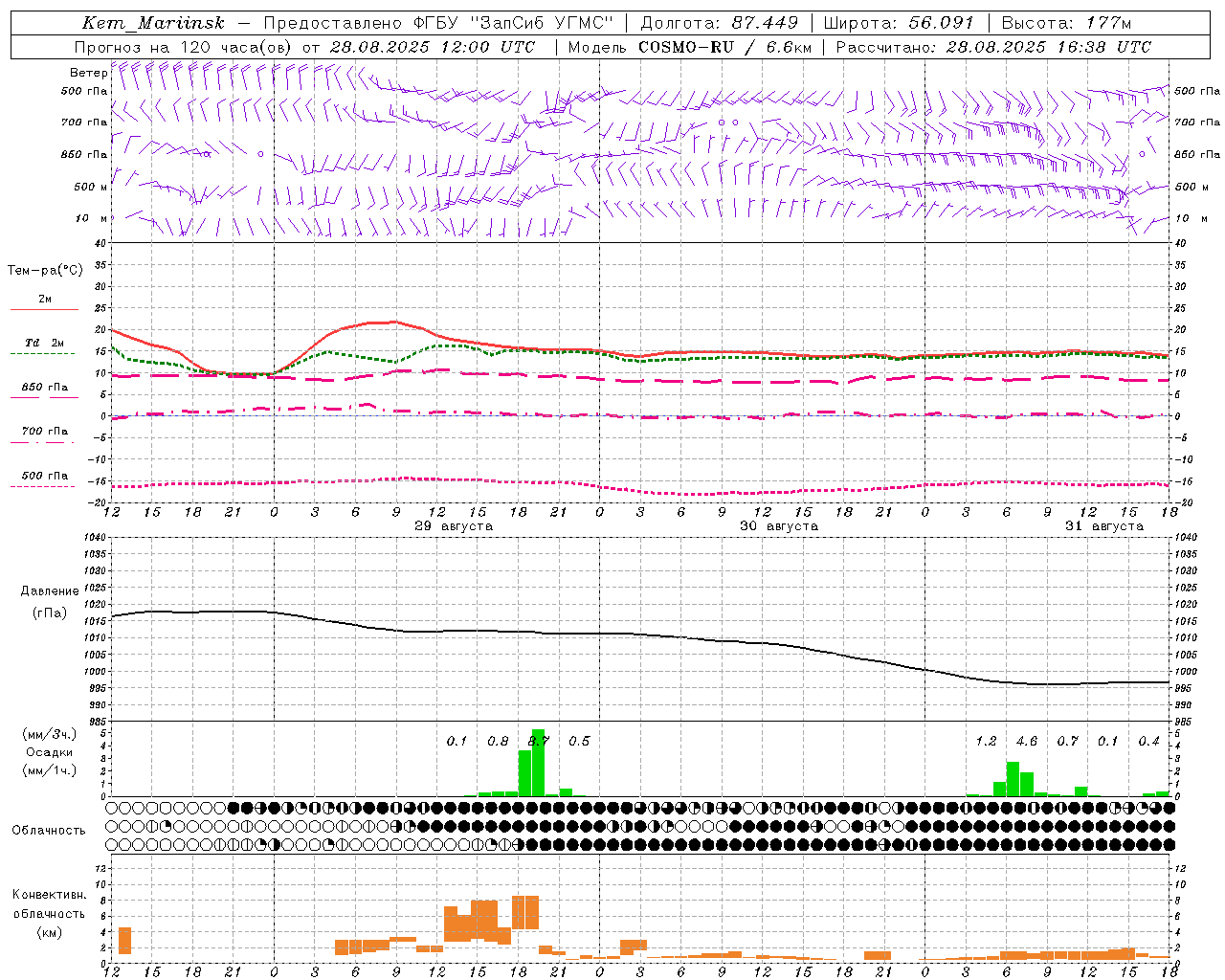
Task: Click the 0.7 precipitation total
Action: (1067, 742)
